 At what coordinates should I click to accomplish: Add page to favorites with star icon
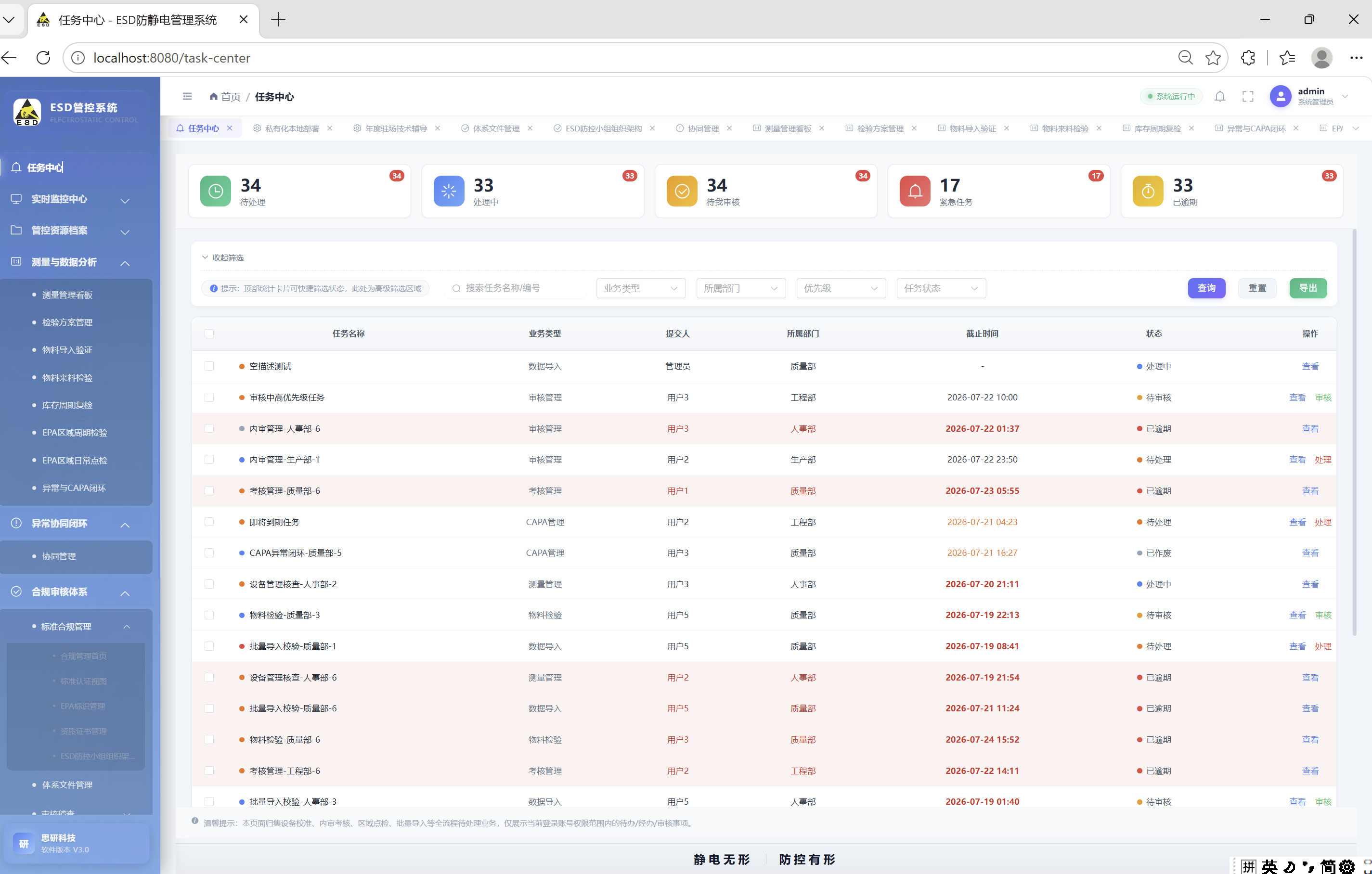click(1213, 58)
